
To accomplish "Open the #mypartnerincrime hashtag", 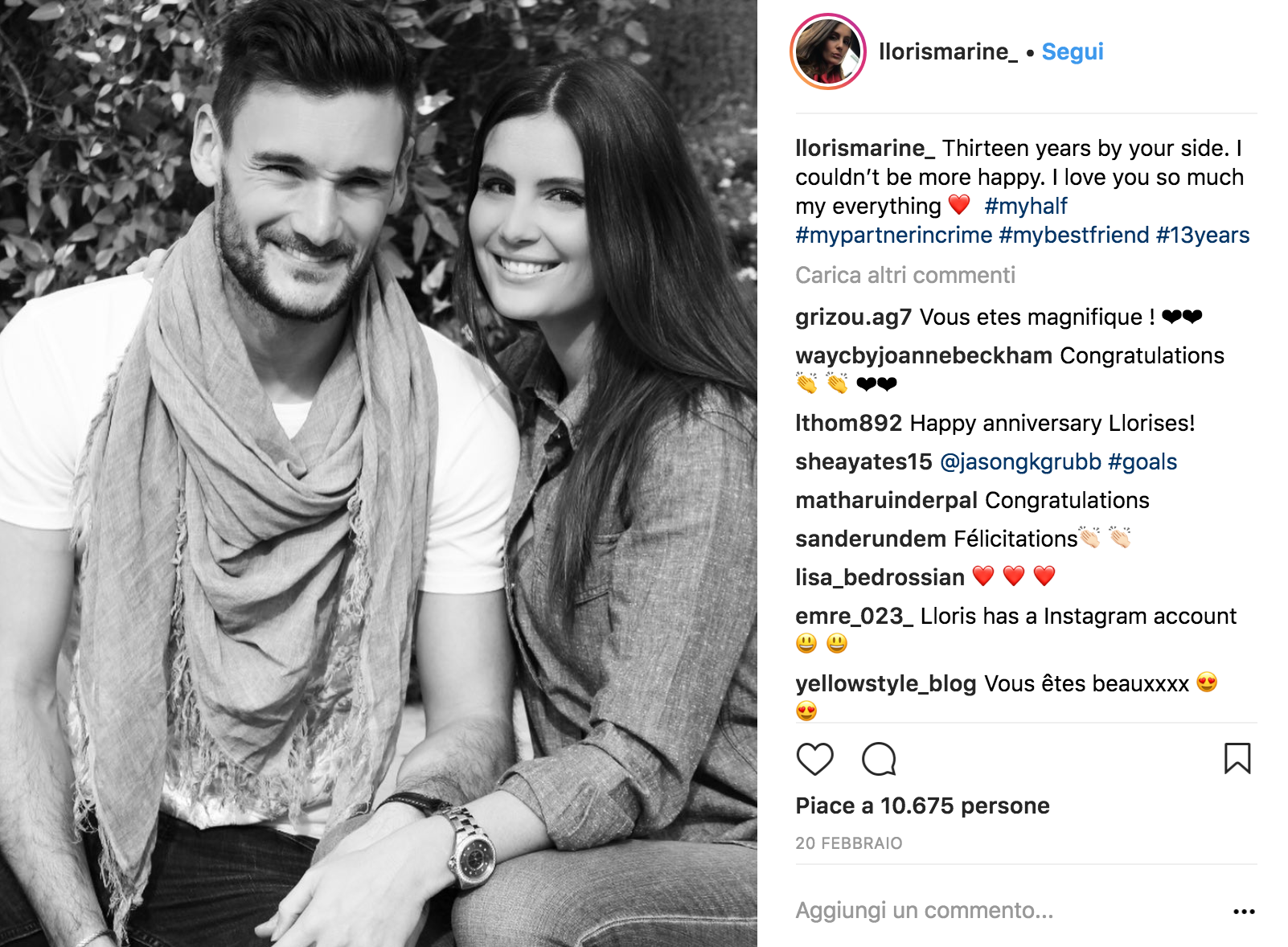I will (894, 235).
